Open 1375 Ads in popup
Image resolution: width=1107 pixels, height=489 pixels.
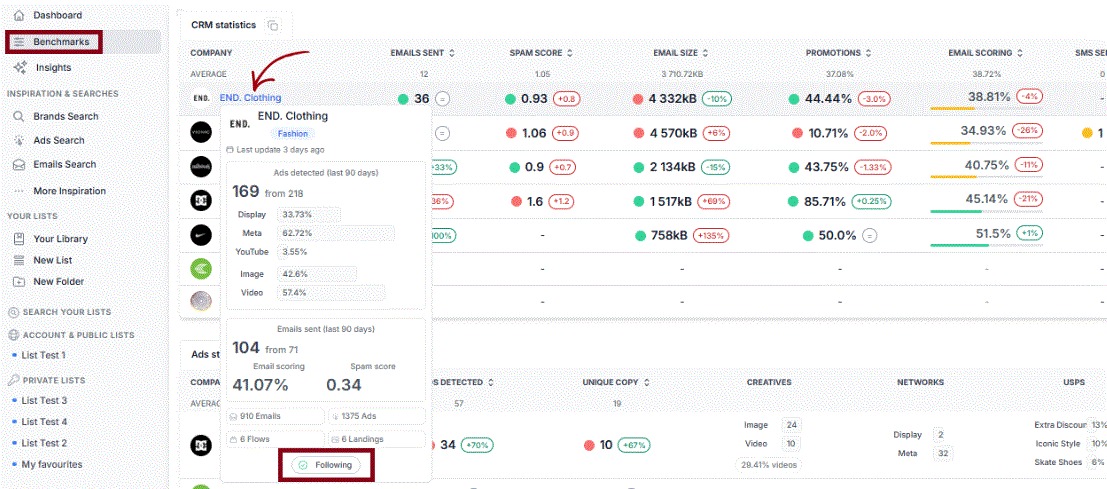pos(376,417)
